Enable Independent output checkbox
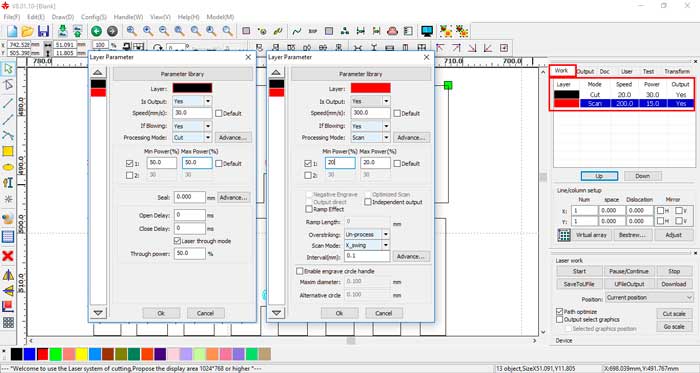This screenshot has width=700, height=373. [367, 202]
